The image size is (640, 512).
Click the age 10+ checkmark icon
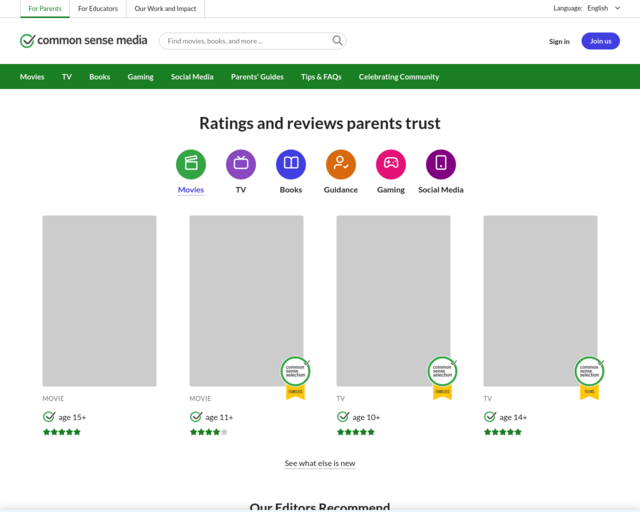(x=343, y=417)
